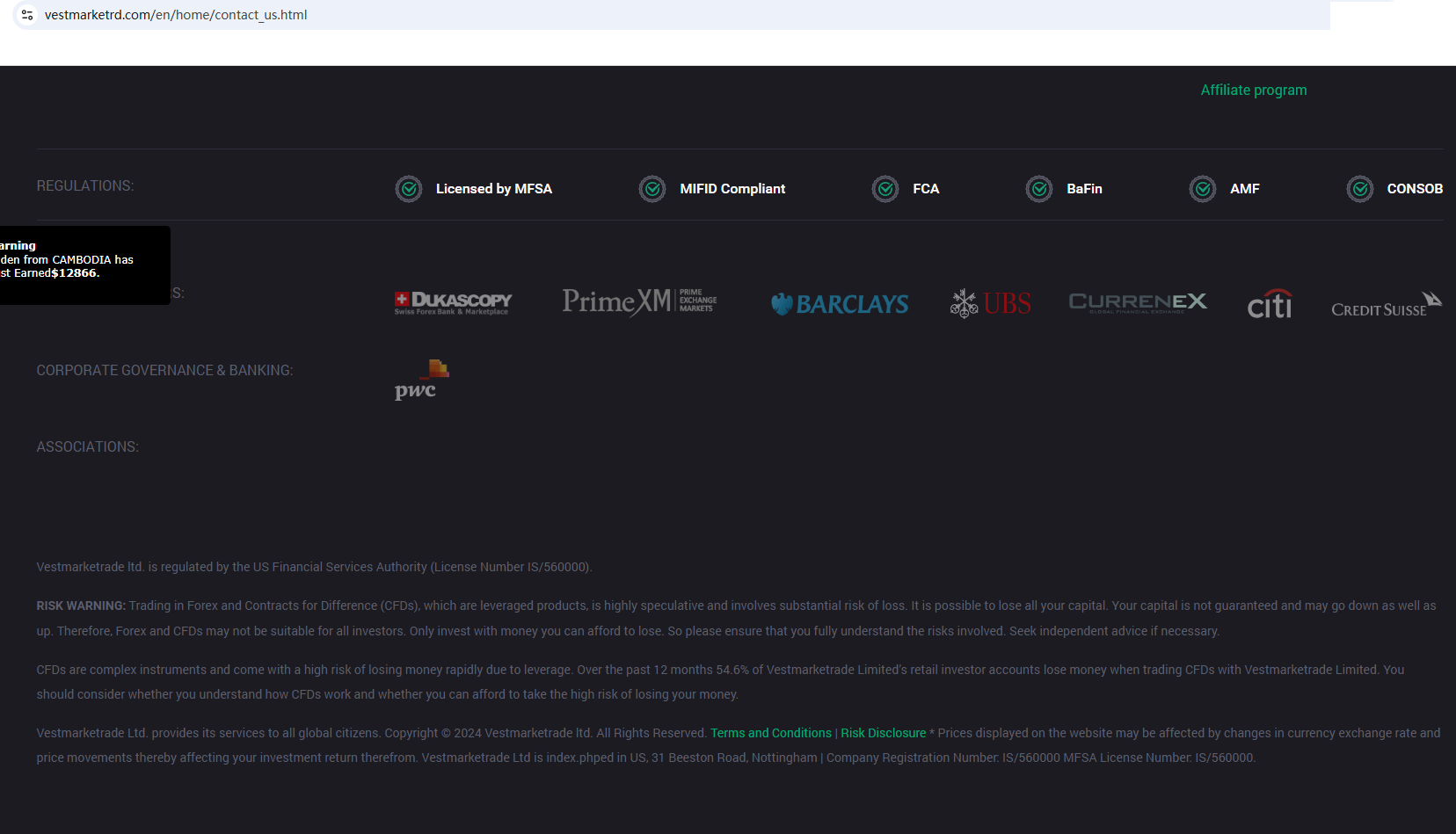Click the check badge beside CONSOB

coord(1360,189)
